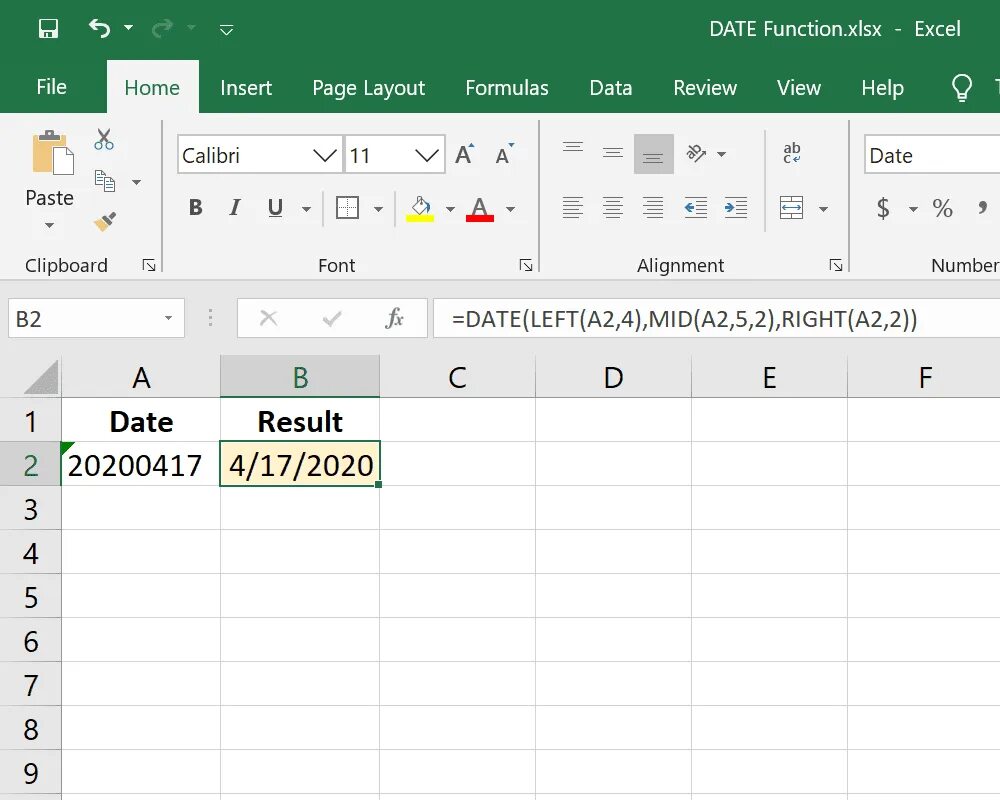Click Merge & Center icon
This screenshot has height=800, width=1000.
point(791,208)
